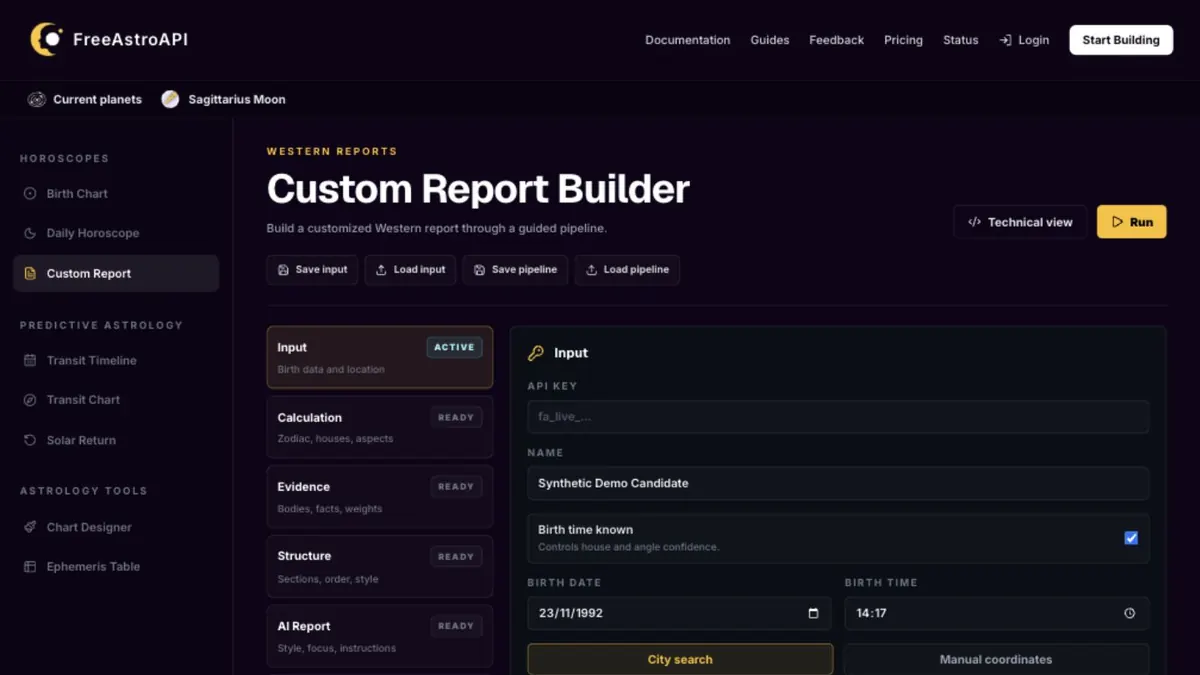Click the Load input upload icon
Screen dimensions: 1200x675
[381, 270]
